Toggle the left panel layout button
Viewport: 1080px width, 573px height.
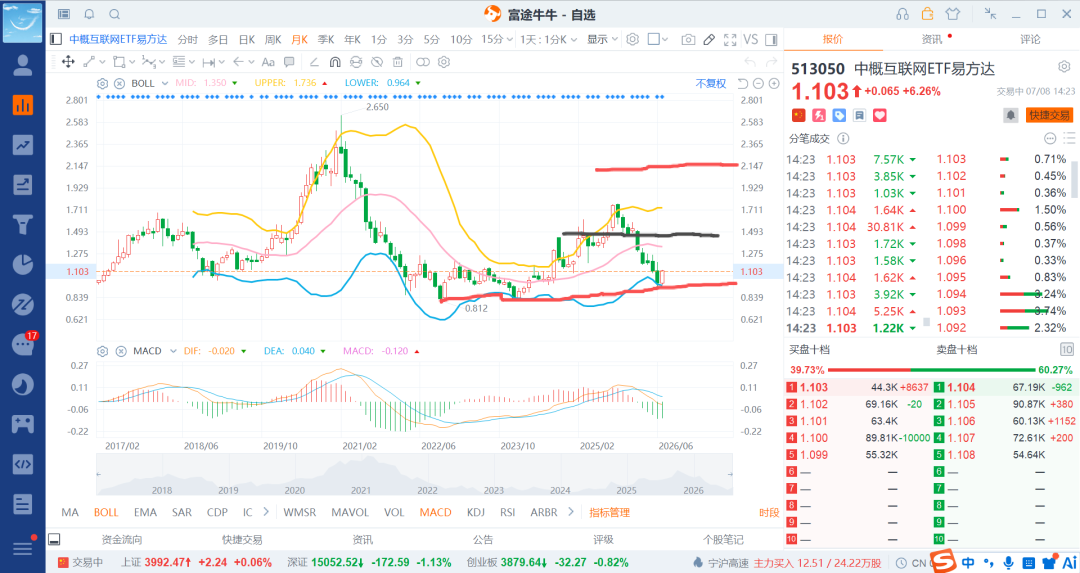coord(56,39)
